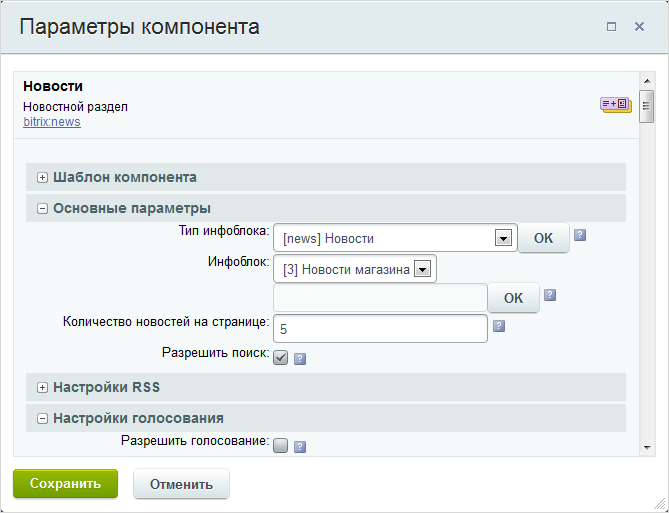This screenshot has height=513, width=669.
Task: Open the Тип инфоблока dropdown
Action: (x=503, y=238)
